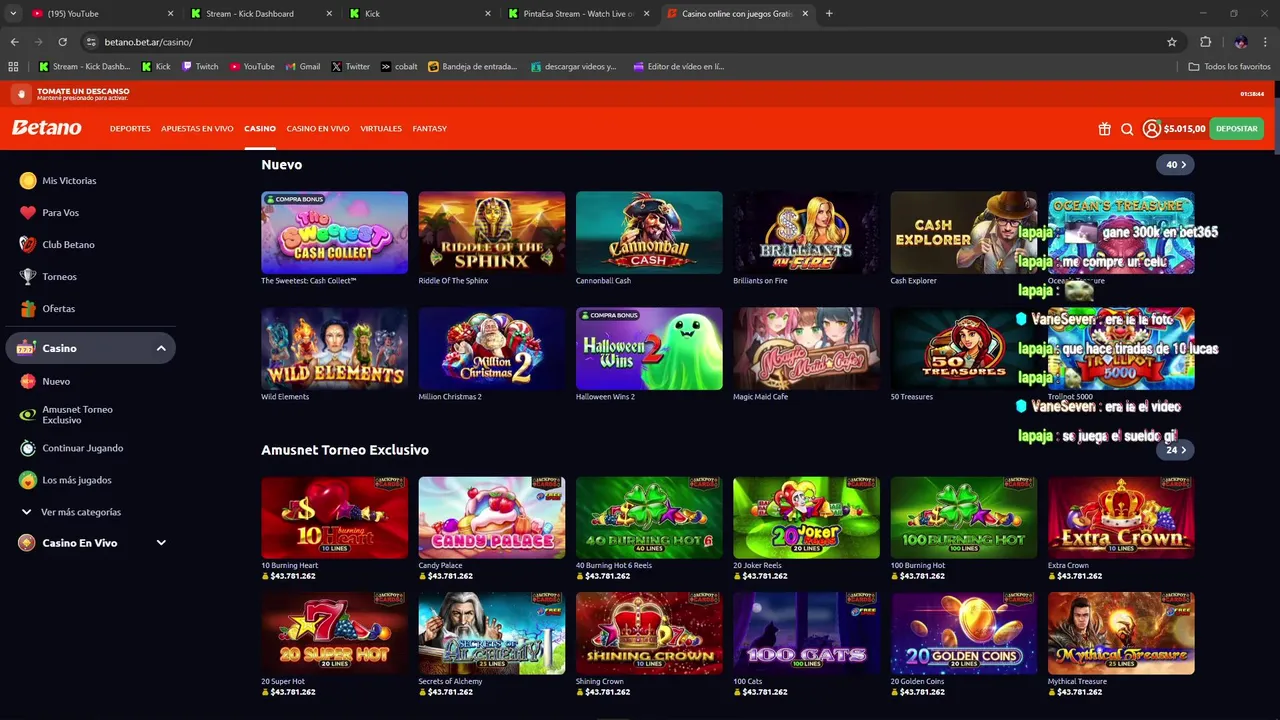This screenshot has width=1280, height=720.
Task: Open descargar videos bookmark
Action: point(574,67)
